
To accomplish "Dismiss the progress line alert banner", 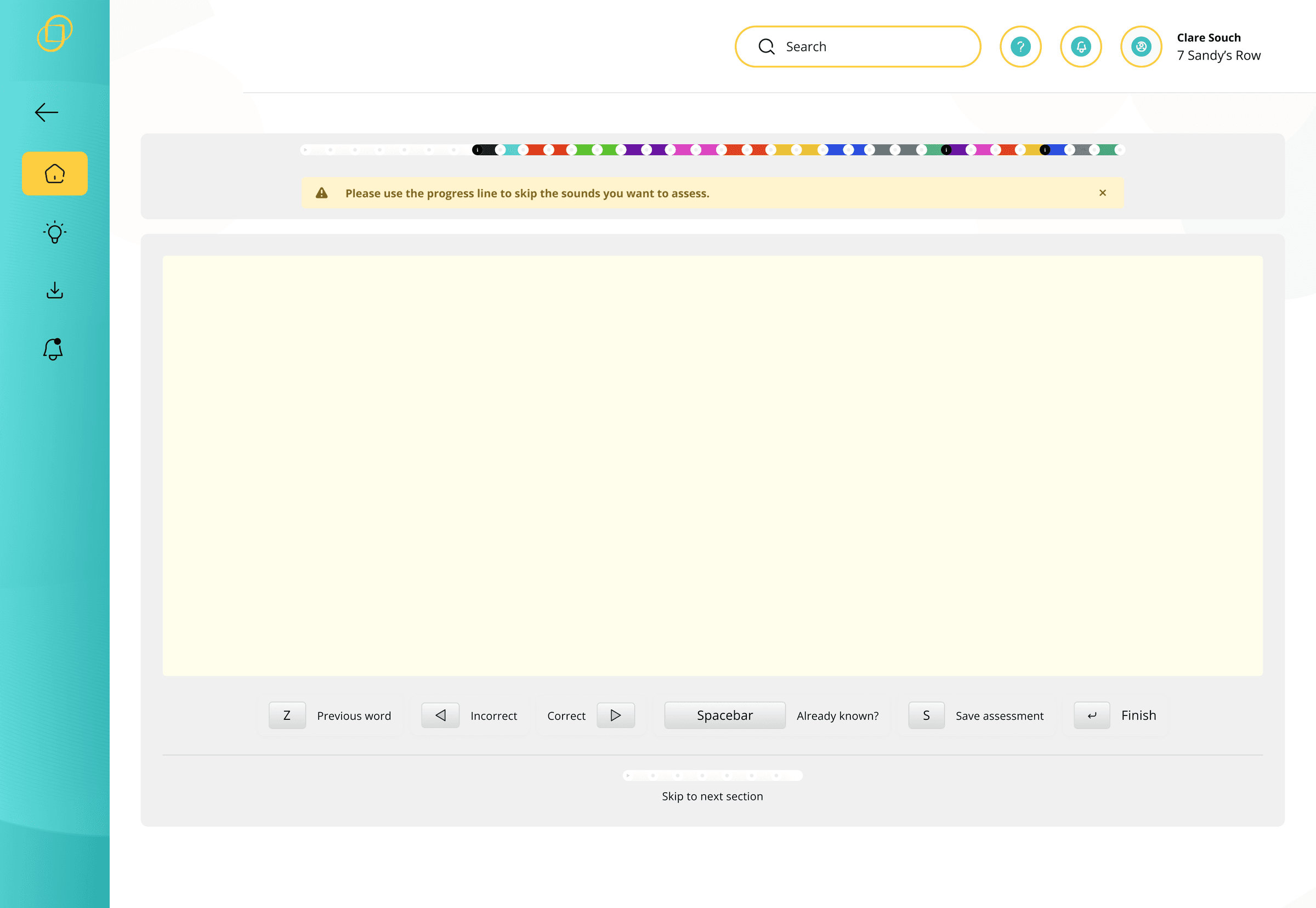I will point(1102,193).
